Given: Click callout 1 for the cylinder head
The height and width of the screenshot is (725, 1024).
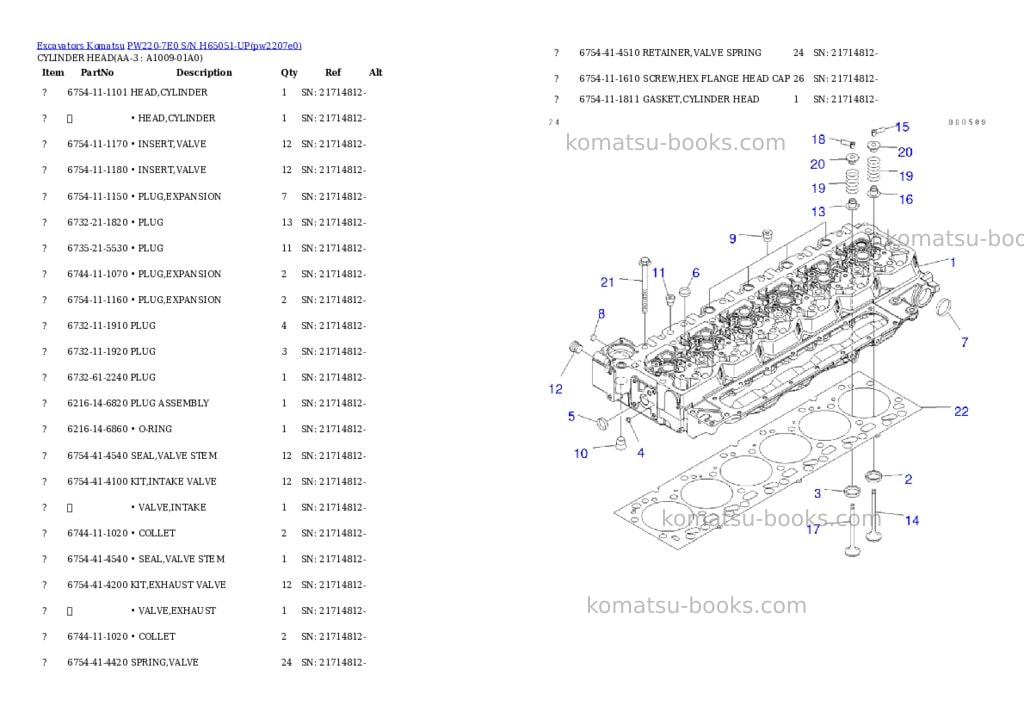Looking at the screenshot, I should tap(953, 263).
